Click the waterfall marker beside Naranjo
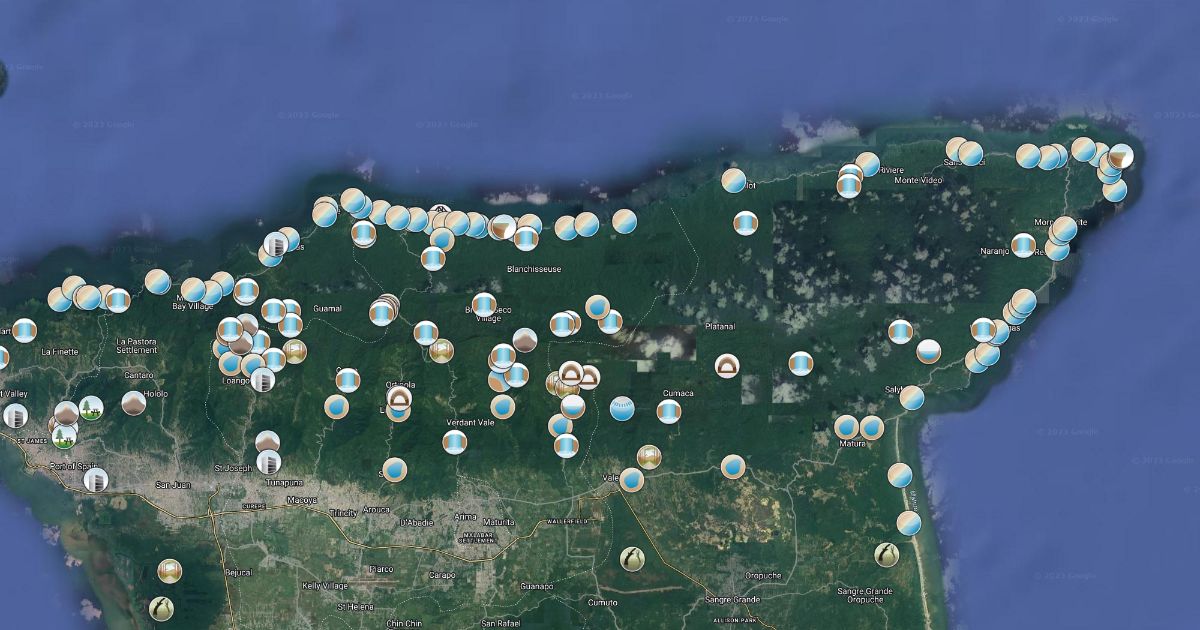 tap(1023, 244)
